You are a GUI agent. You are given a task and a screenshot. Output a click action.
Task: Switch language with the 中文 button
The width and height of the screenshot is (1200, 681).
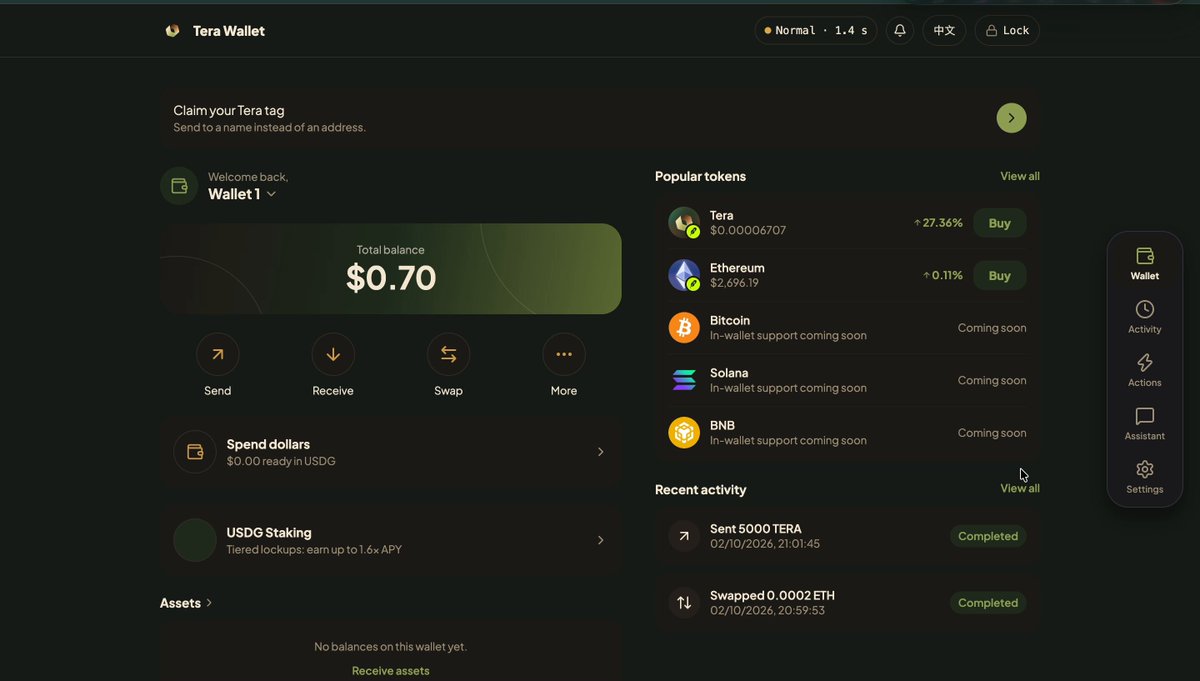944,31
